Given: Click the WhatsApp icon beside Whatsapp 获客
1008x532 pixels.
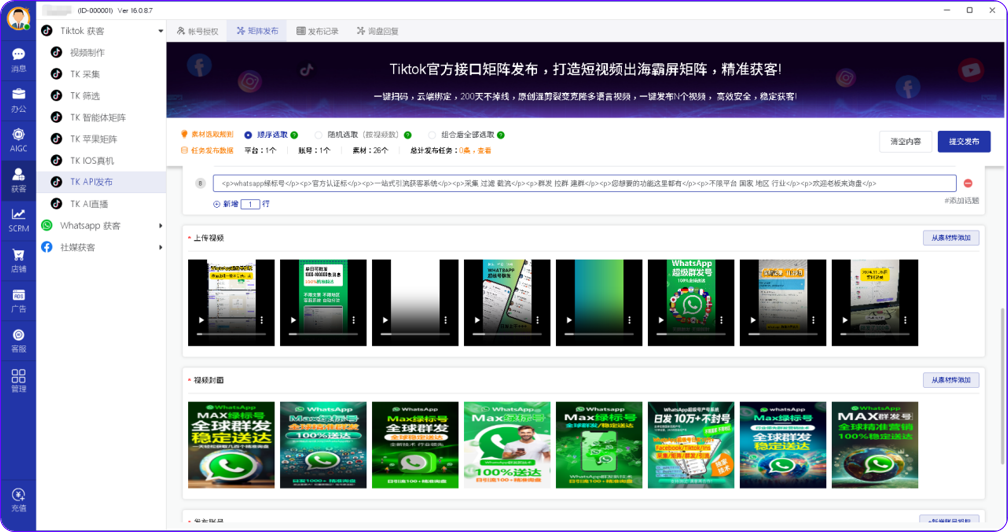Looking at the screenshot, I should coord(47,226).
